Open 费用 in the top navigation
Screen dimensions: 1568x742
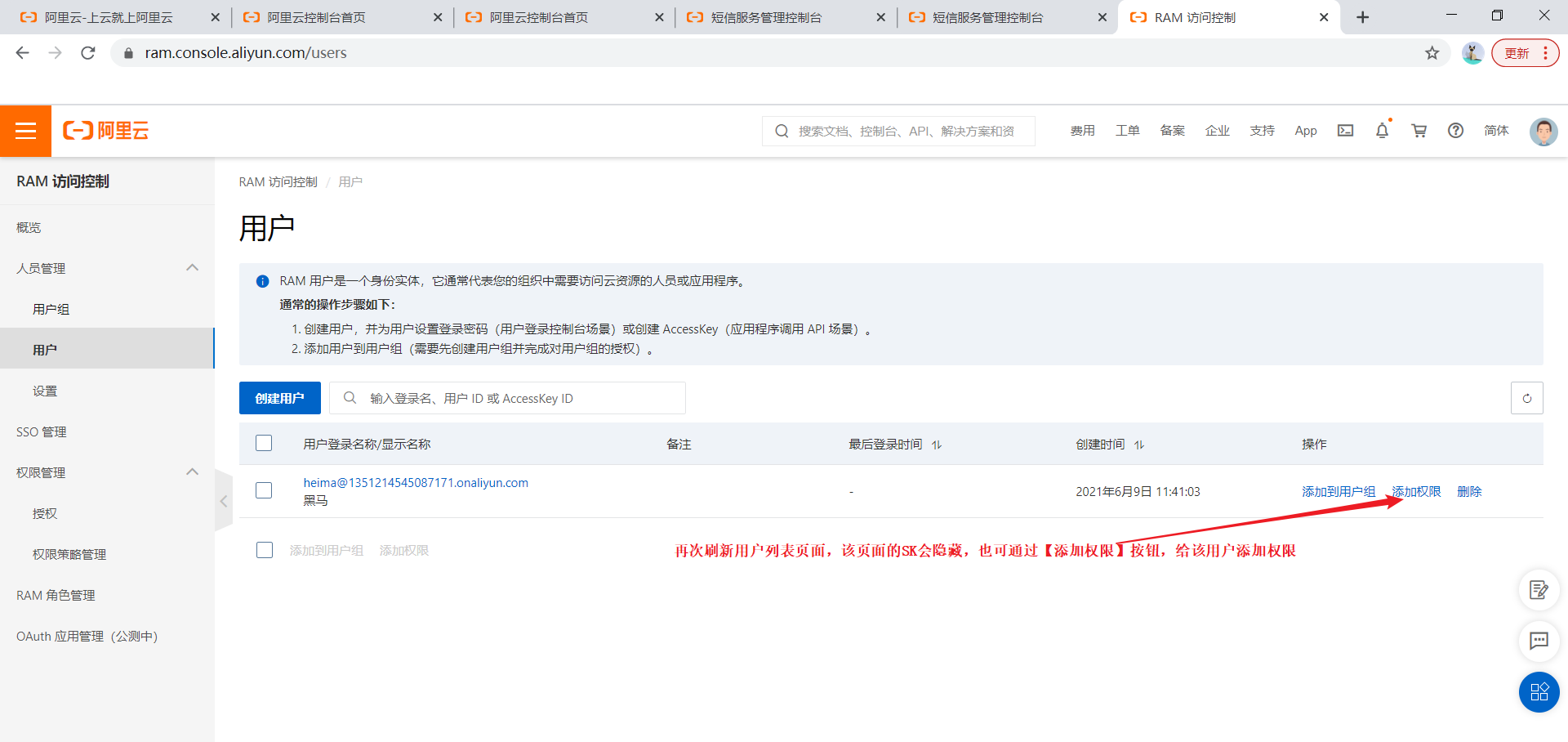[x=1083, y=131]
